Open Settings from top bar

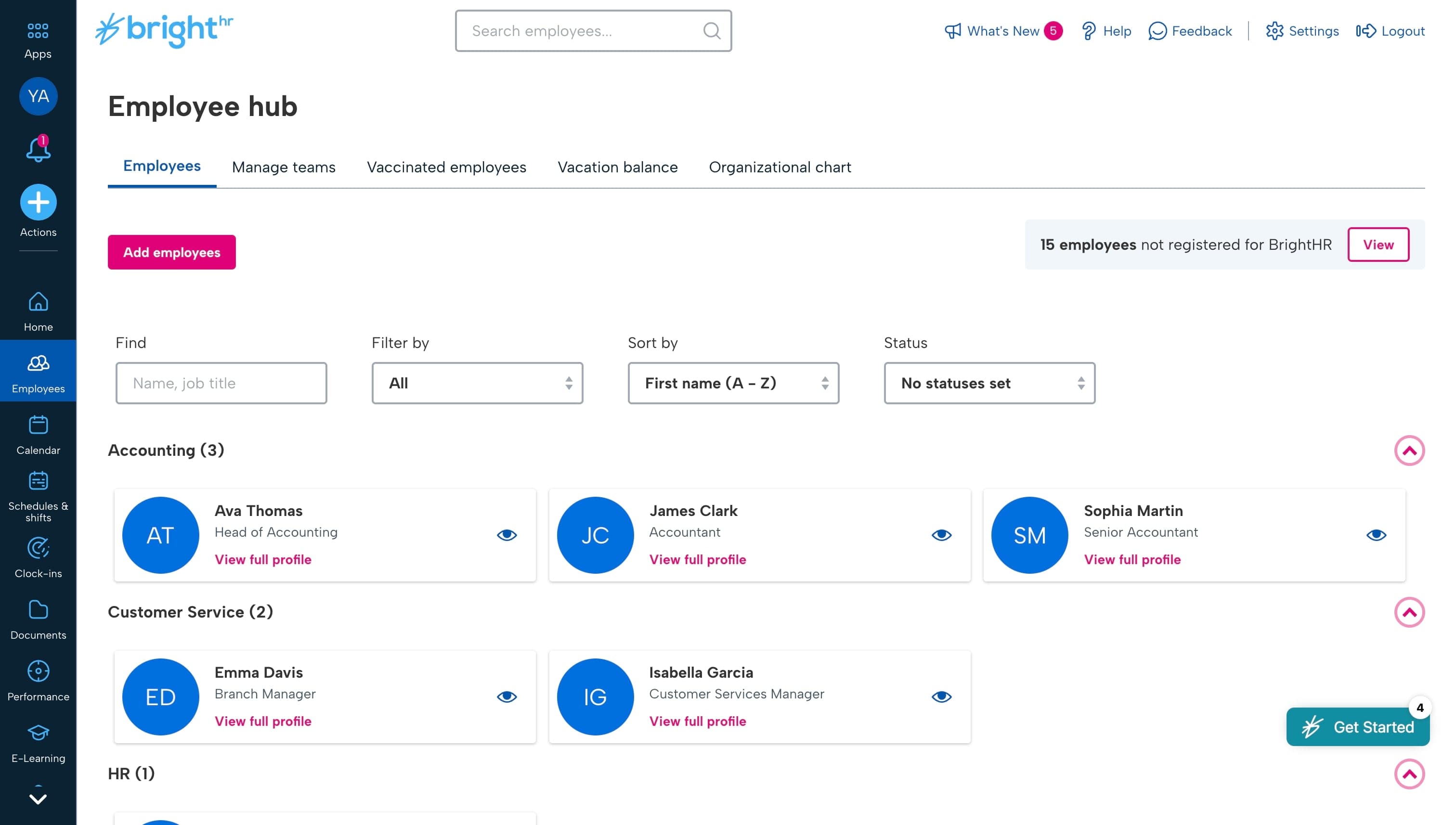click(1302, 31)
